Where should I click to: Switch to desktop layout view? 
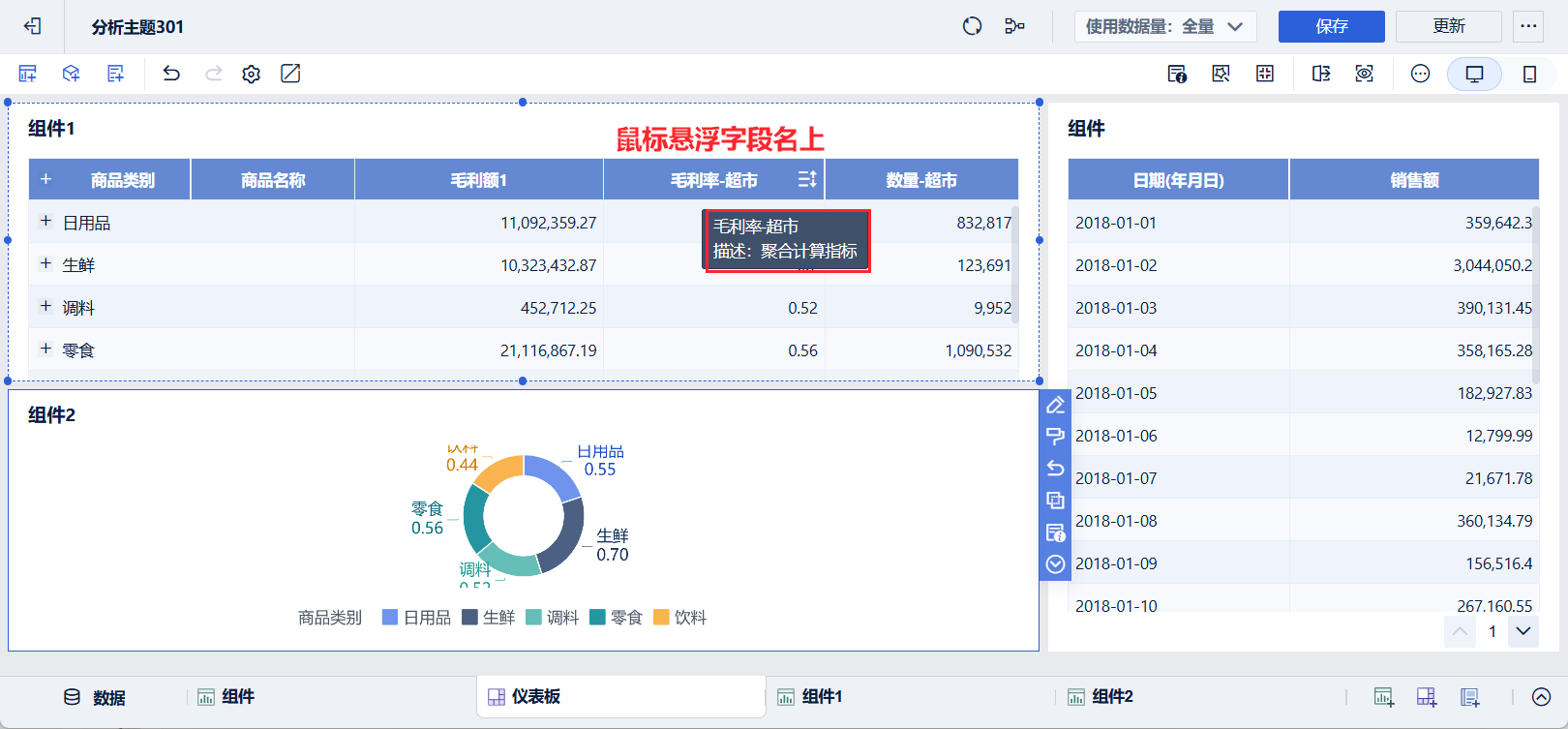(x=1474, y=74)
